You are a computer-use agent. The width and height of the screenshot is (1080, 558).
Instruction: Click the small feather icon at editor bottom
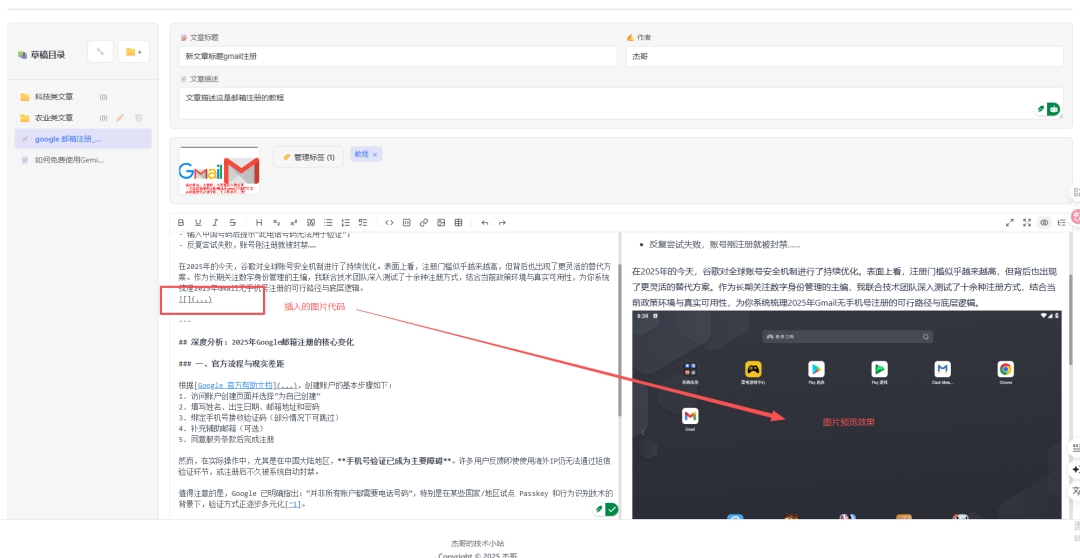pyautogui.click(x=600, y=510)
